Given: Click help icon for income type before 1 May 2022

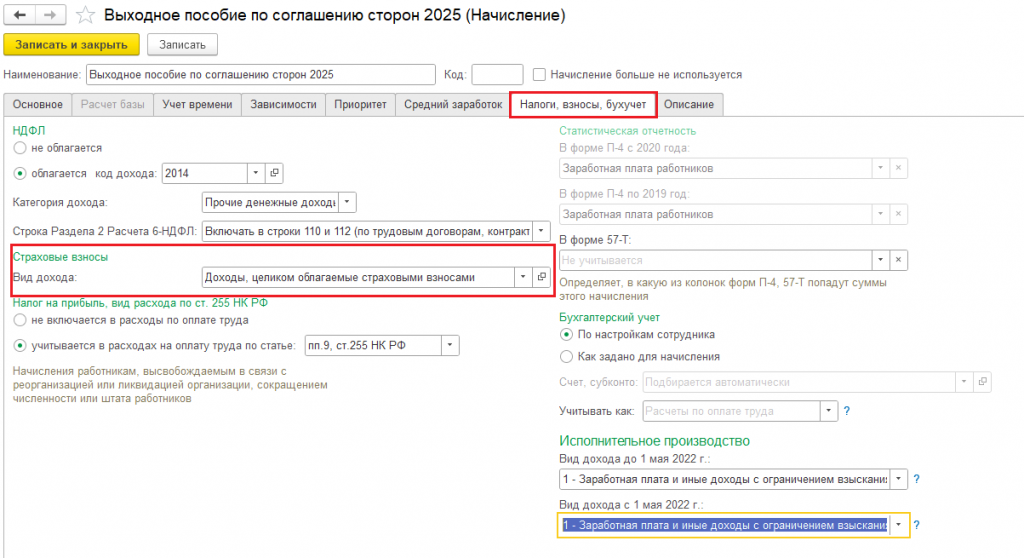Looking at the screenshot, I should [916, 480].
